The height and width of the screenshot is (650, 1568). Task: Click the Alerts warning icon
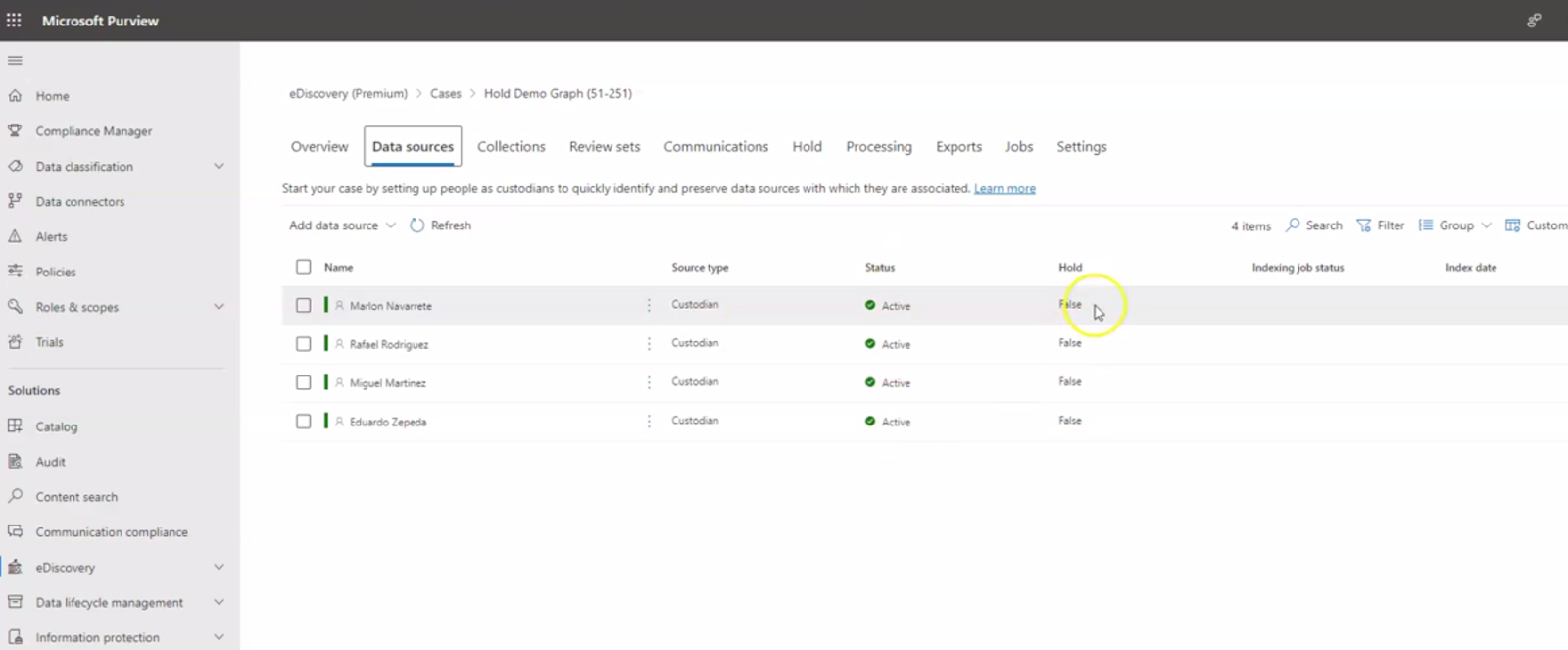tap(15, 236)
